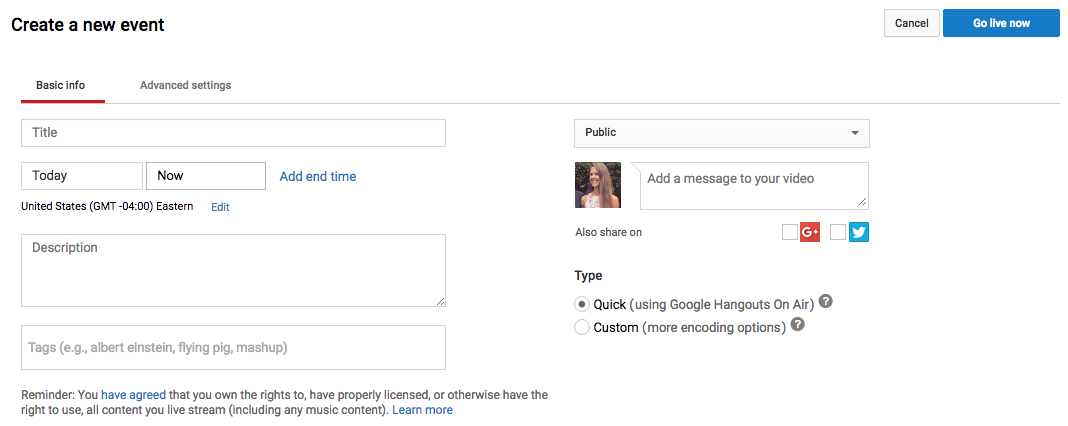Switch to the Basic info tab
This screenshot has width=1068, height=426.
[x=61, y=86]
